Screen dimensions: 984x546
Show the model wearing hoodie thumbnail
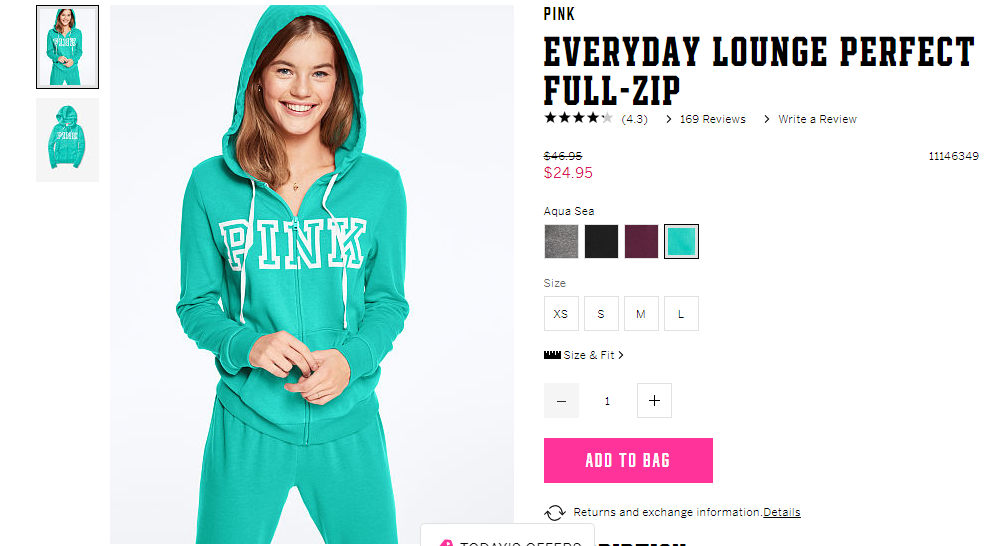click(x=67, y=47)
